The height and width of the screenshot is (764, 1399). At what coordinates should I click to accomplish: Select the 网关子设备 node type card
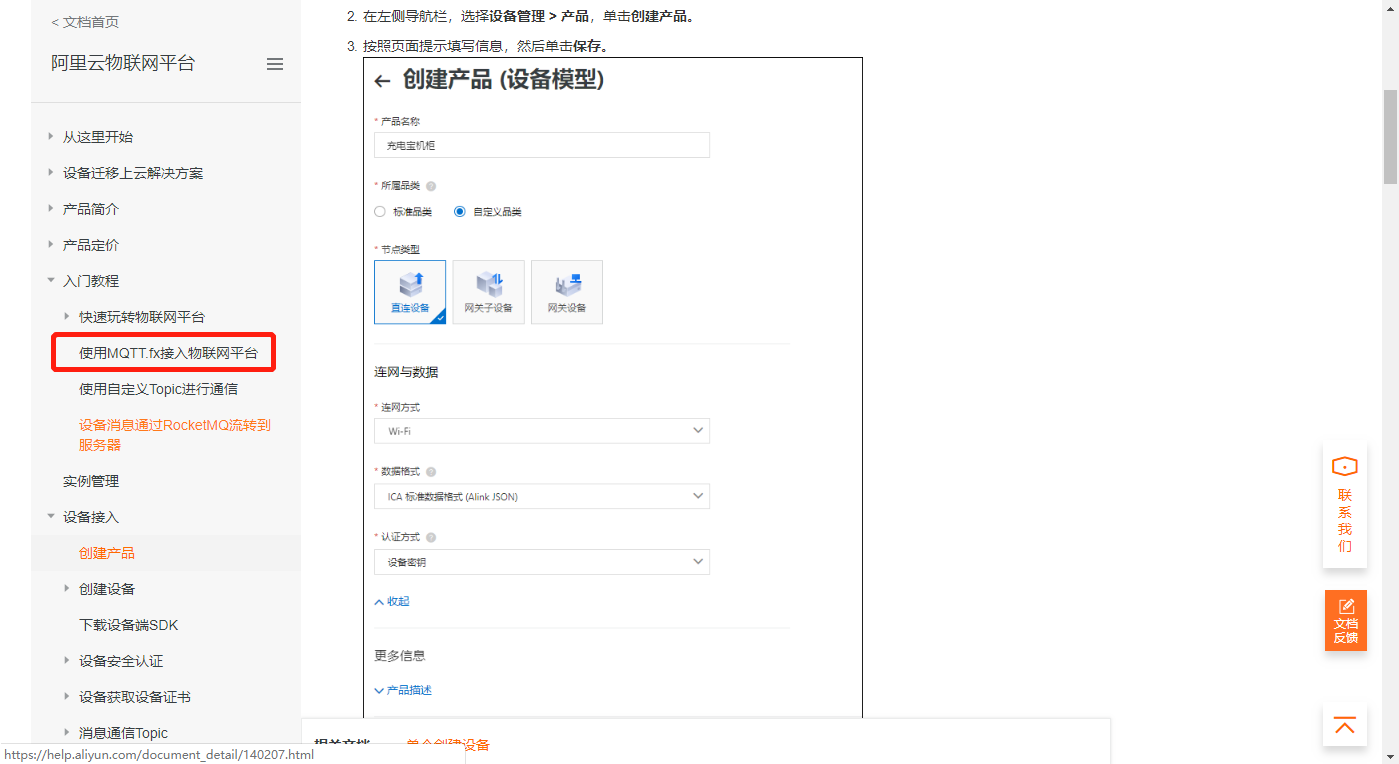pyautogui.click(x=488, y=292)
